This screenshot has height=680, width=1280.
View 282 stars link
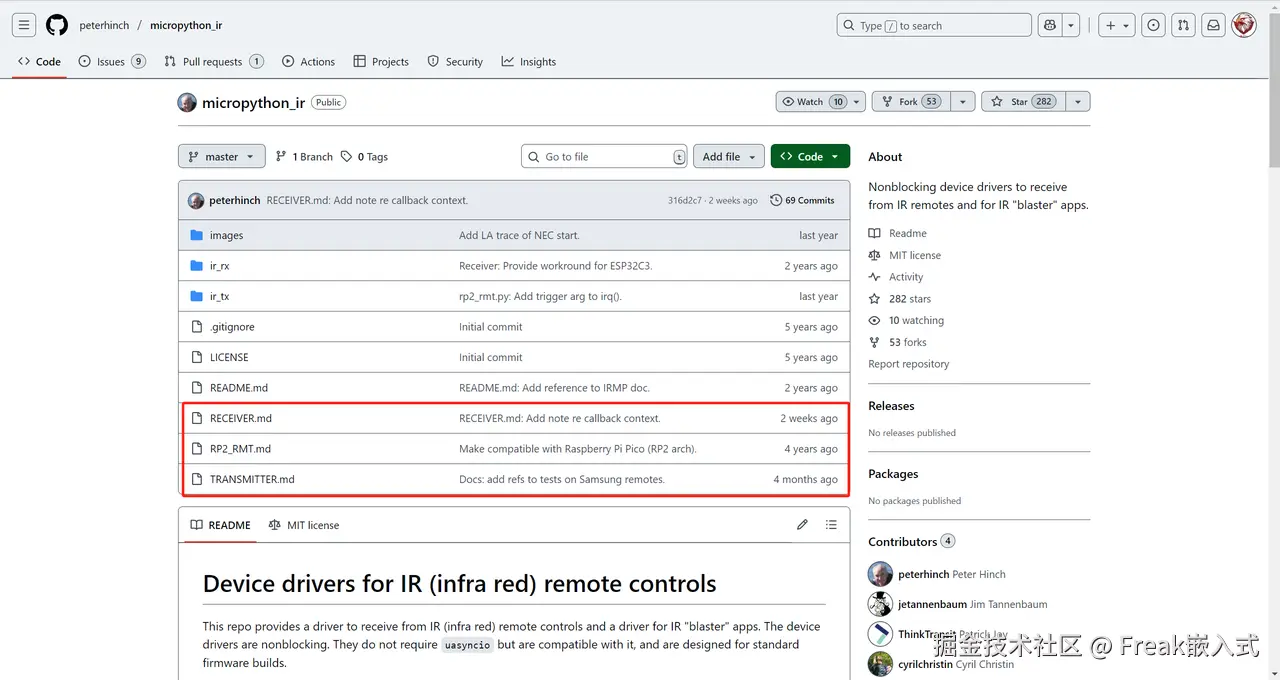coord(900,299)
